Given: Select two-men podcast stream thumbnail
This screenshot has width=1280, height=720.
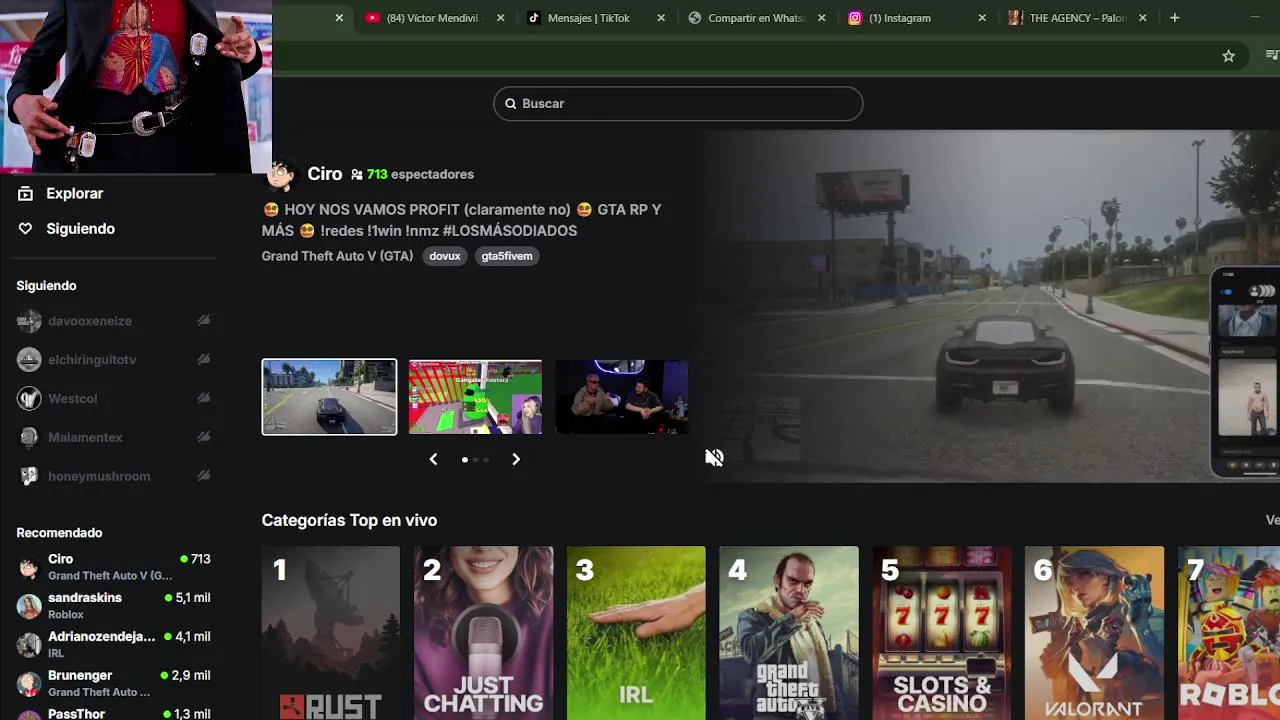Looking at the screenshot, I should pos(621,397).
